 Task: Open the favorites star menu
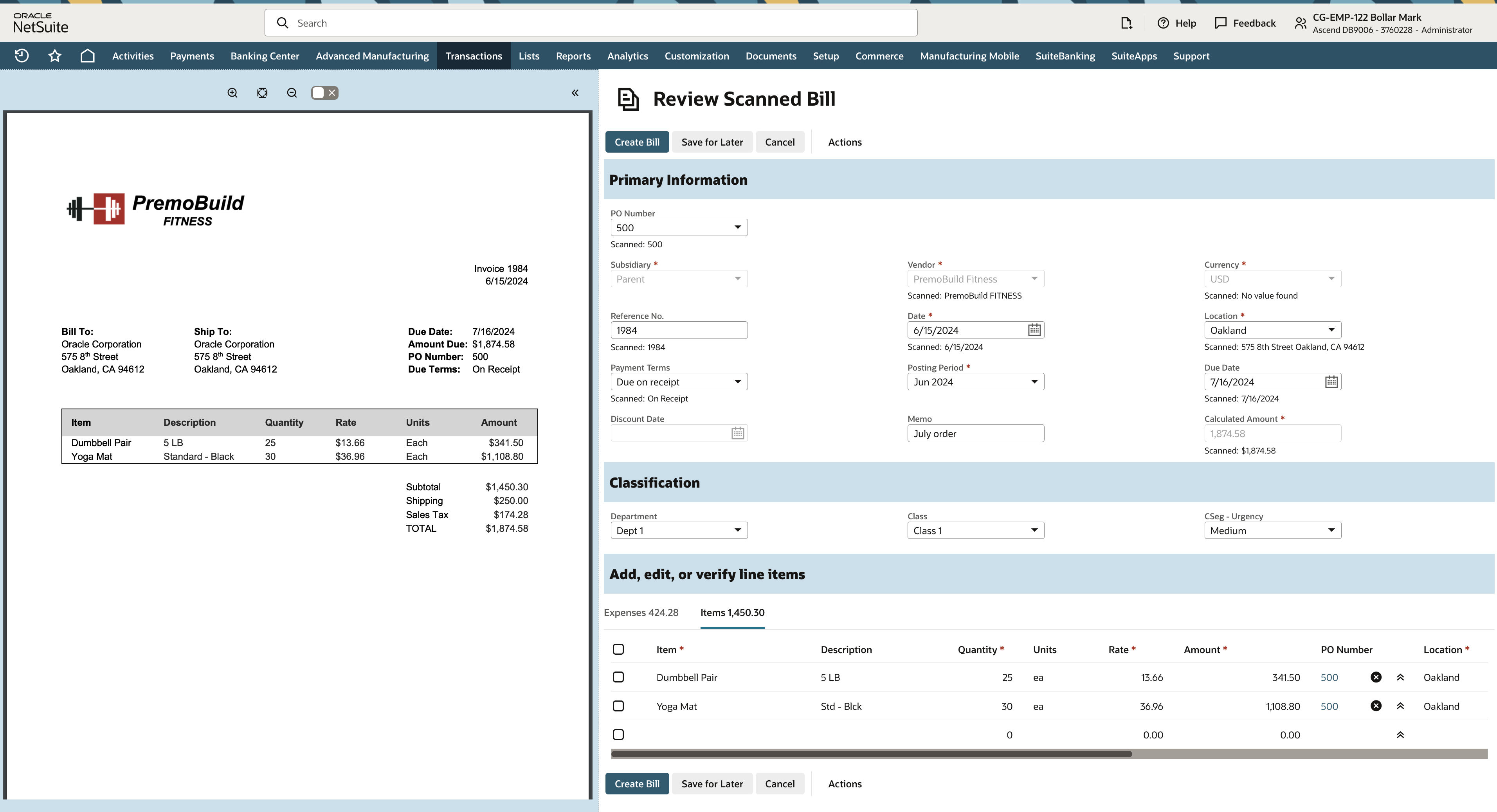[x=54, y=55]
